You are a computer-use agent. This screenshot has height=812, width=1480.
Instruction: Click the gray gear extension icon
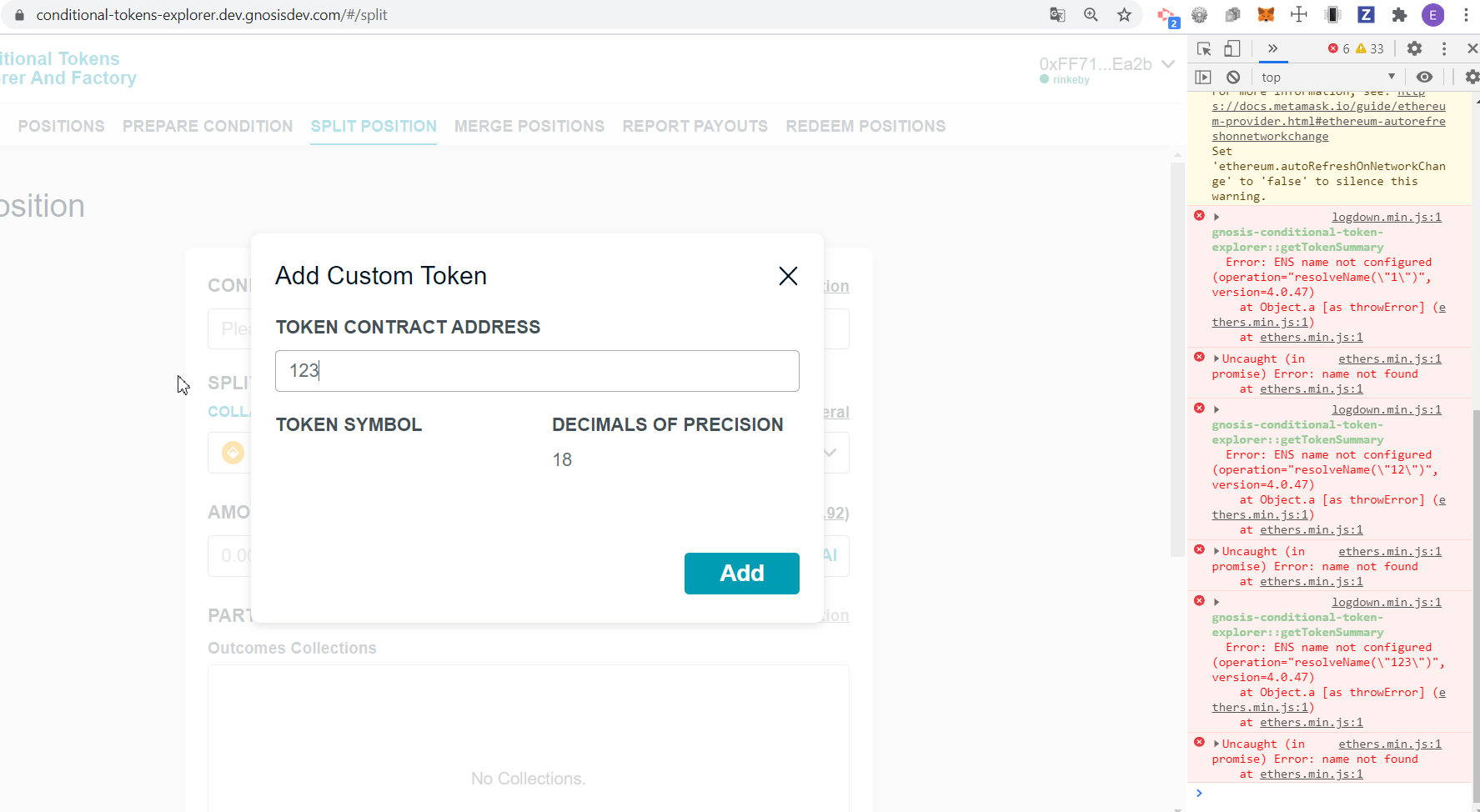point(1200,14)
